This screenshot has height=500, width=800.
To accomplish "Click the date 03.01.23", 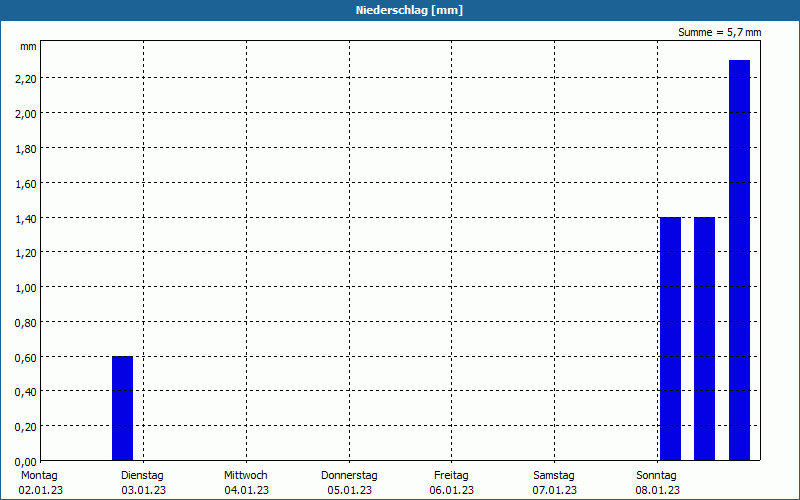I will click(144, 491).
